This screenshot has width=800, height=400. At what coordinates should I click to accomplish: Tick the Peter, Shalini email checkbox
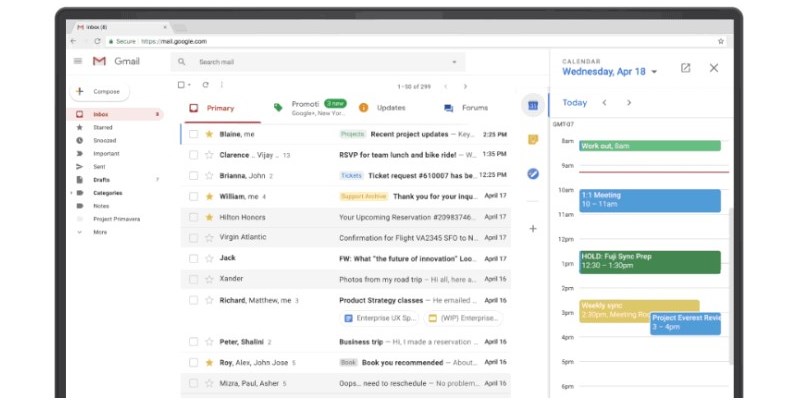193,342
